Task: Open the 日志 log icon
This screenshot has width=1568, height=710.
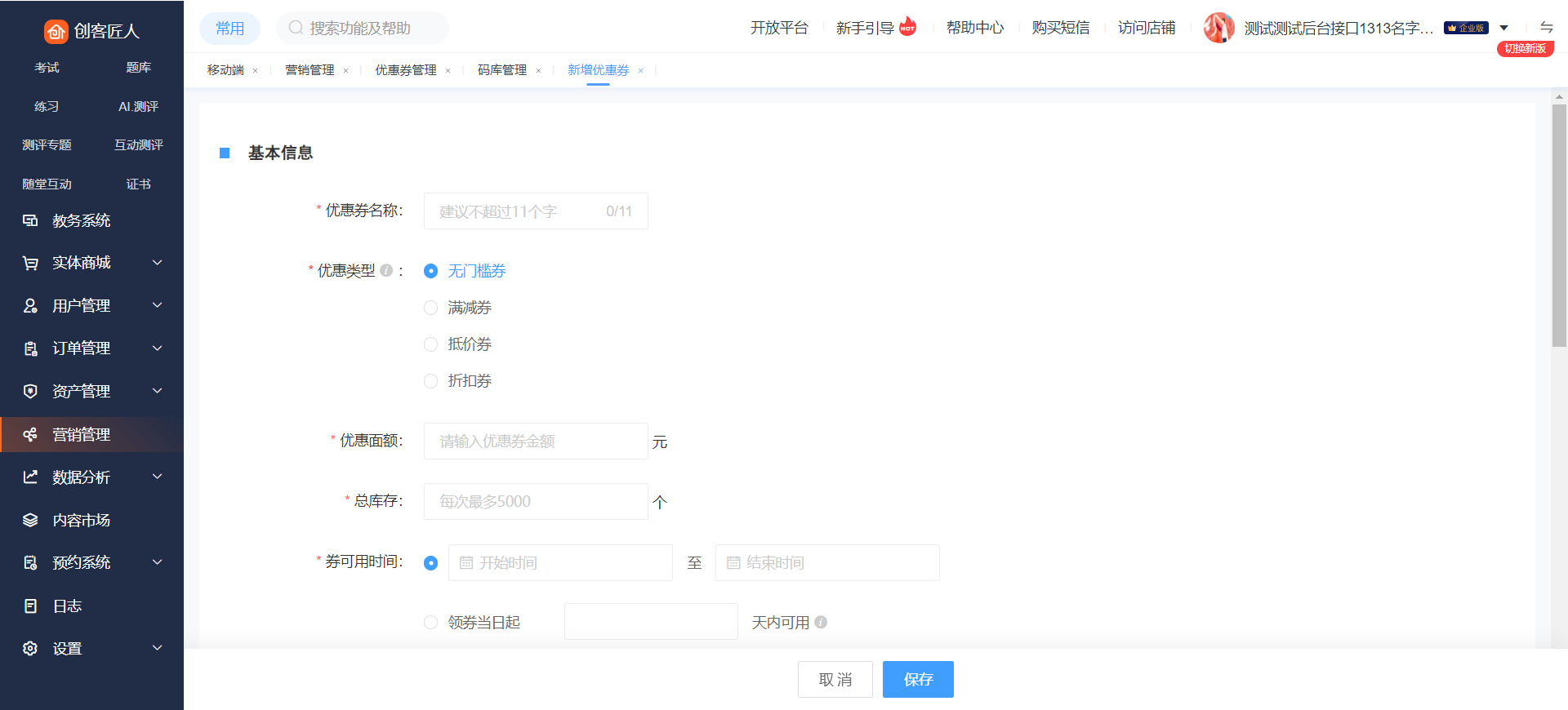Action: pyautogui.click(x=30, y=606)
